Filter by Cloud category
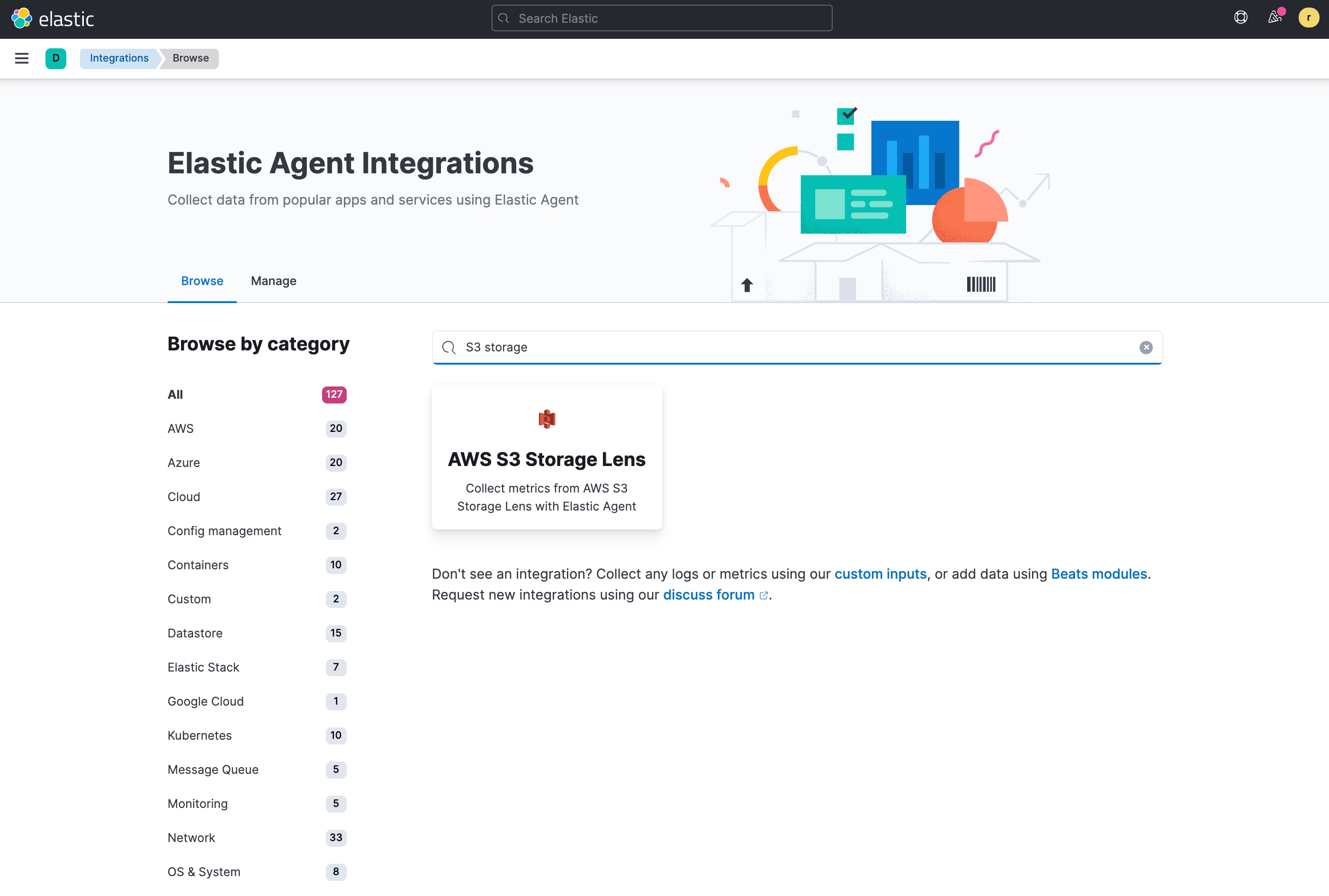The image size is (1329, 896). 257,497
